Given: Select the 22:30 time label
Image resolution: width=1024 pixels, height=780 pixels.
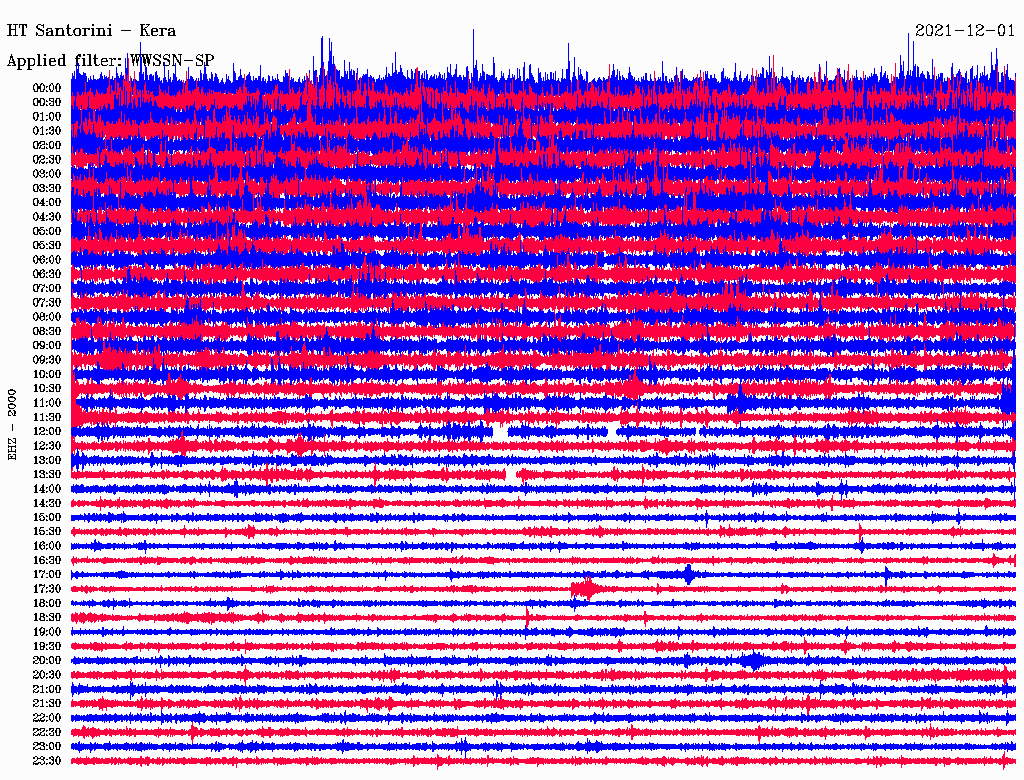Looking at the screenshot, I should tap(47, 732).
